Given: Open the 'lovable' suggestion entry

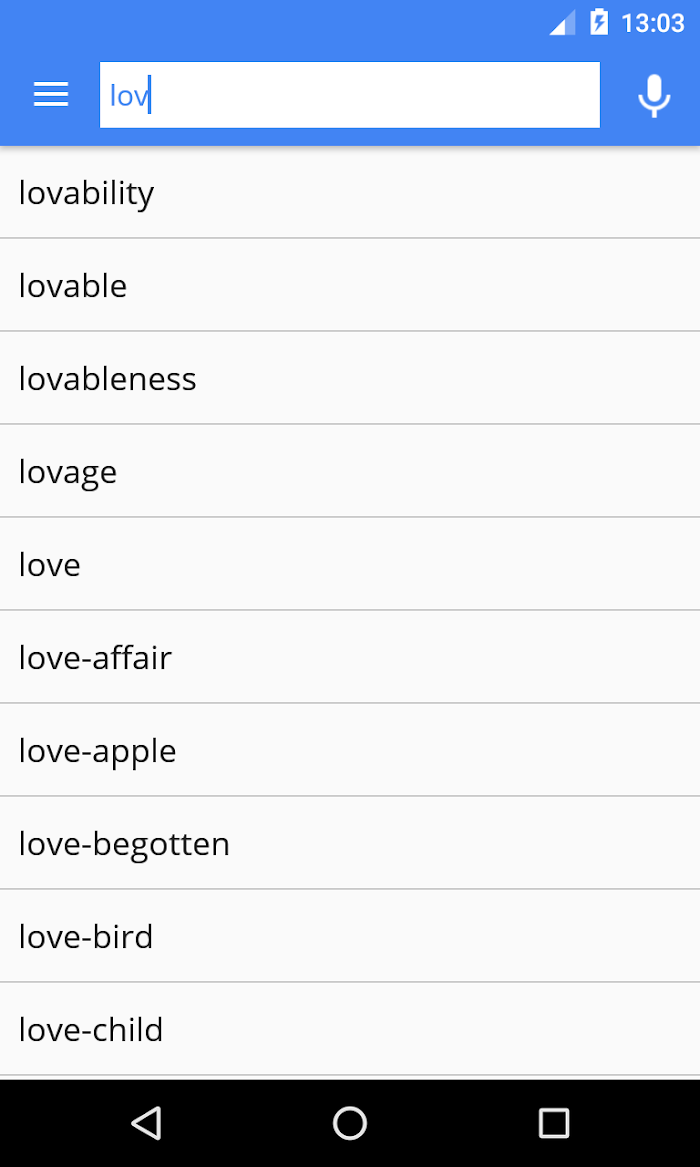Looking at the screenshot, I should (350, 286).
